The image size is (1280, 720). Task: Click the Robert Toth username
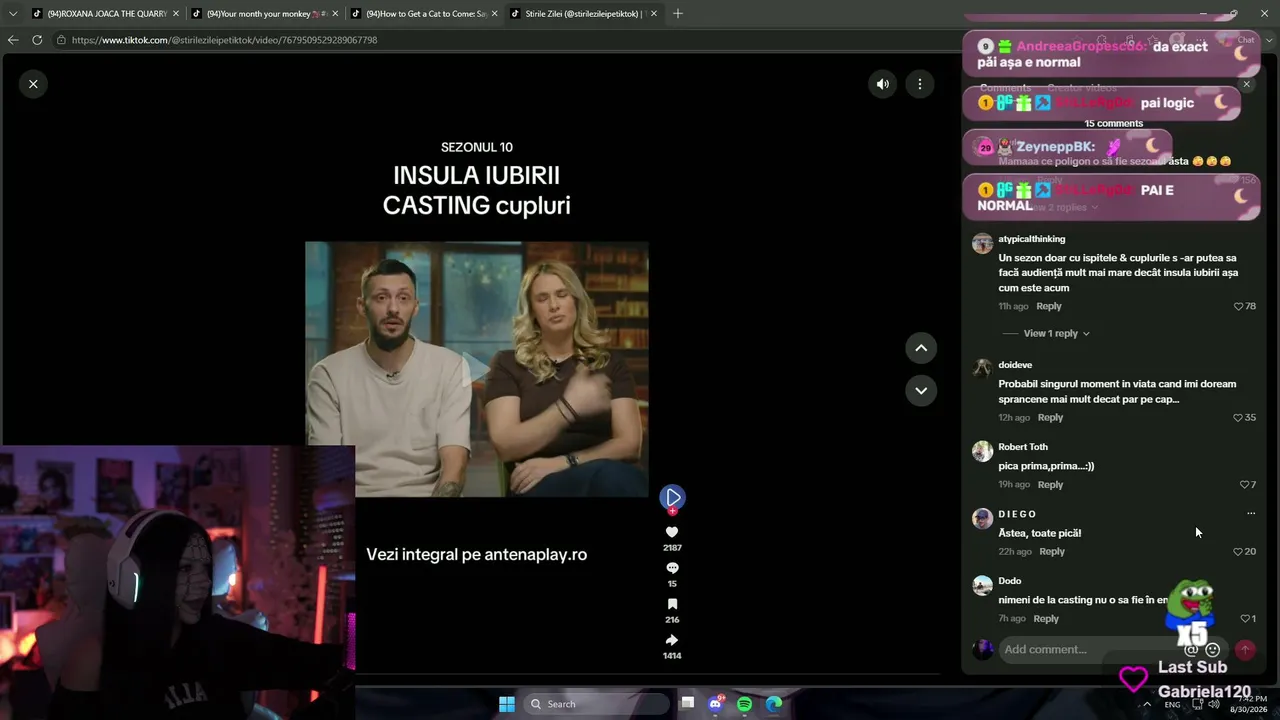coord(1023,447)
